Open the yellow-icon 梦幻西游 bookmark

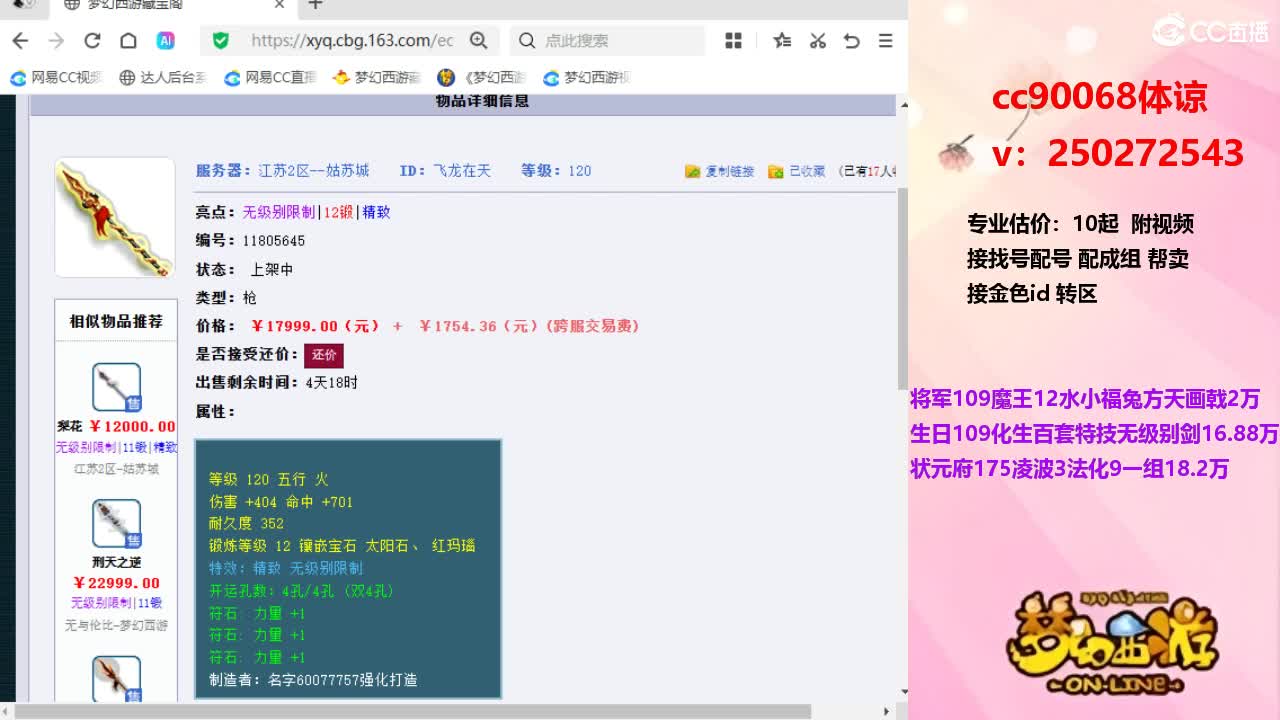377,78
